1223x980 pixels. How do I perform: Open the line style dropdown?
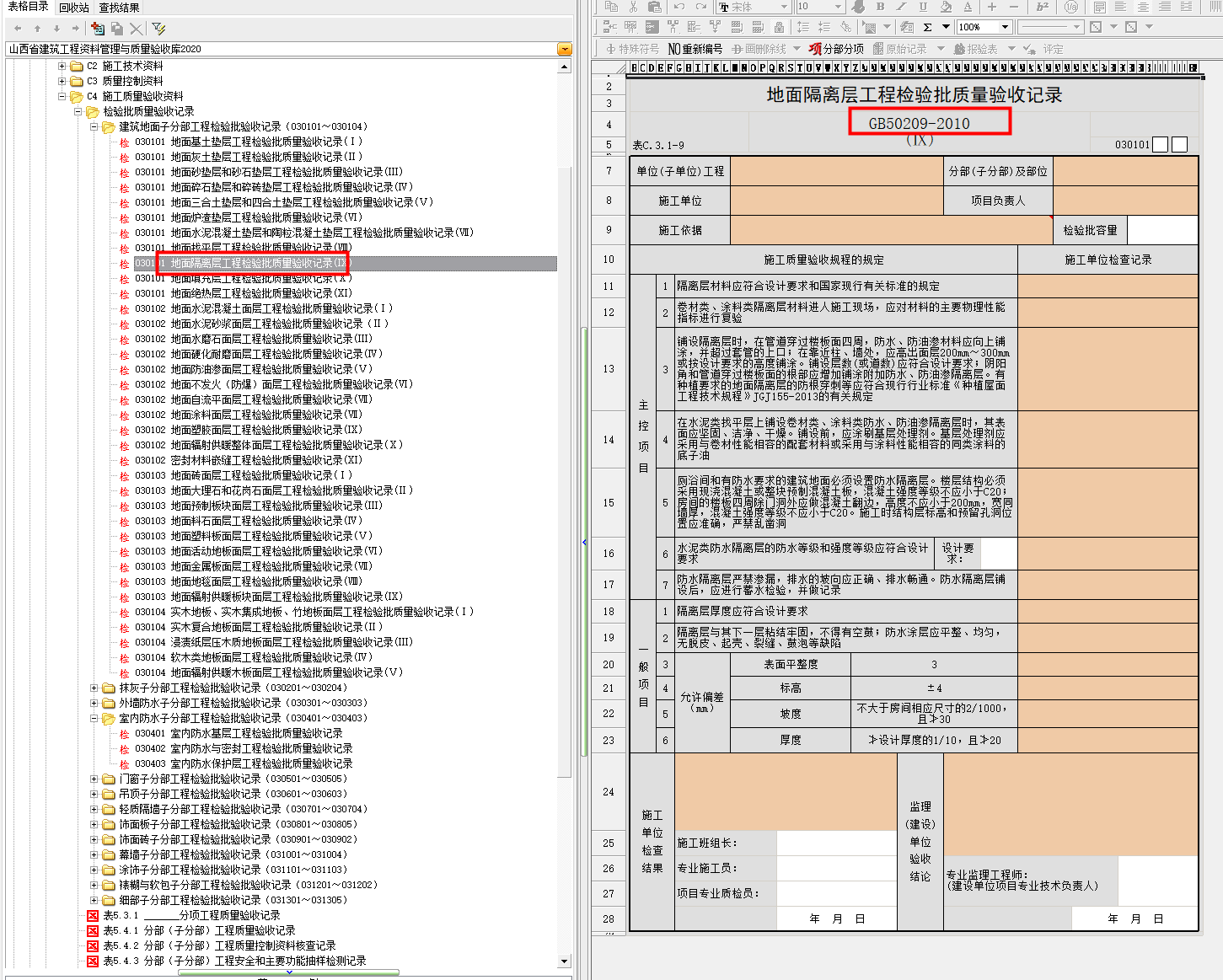pyautogui.click(x=1077, y=27)
